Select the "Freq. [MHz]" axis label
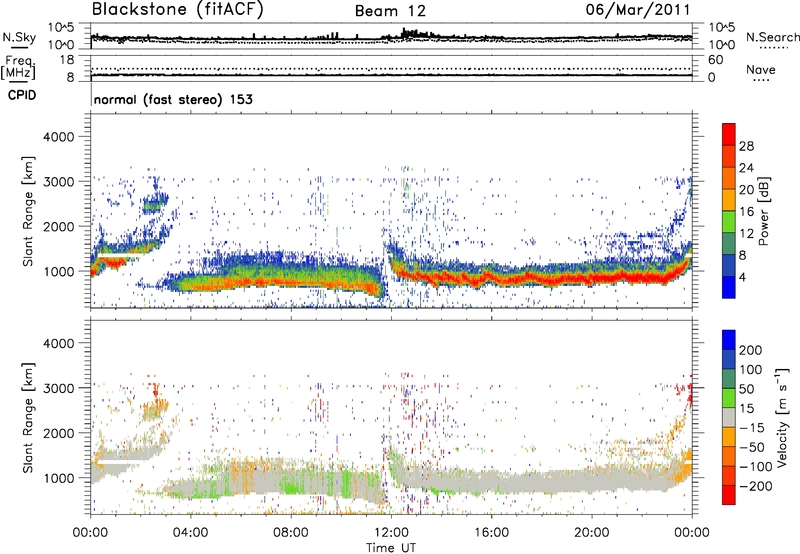 [x=18, y=67]
